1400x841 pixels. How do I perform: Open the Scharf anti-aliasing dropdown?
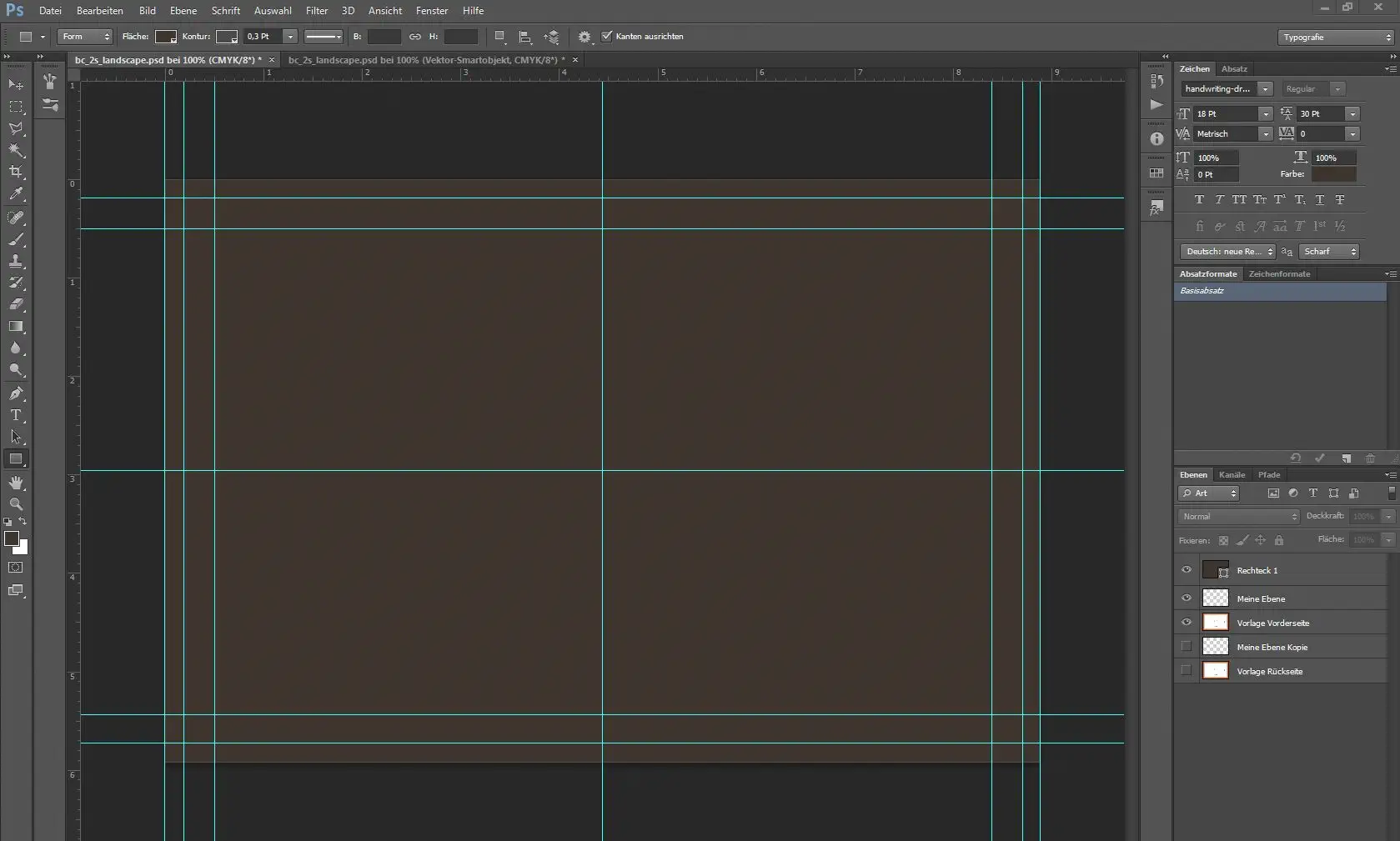pyautogui.click(x=1329, y=252)
